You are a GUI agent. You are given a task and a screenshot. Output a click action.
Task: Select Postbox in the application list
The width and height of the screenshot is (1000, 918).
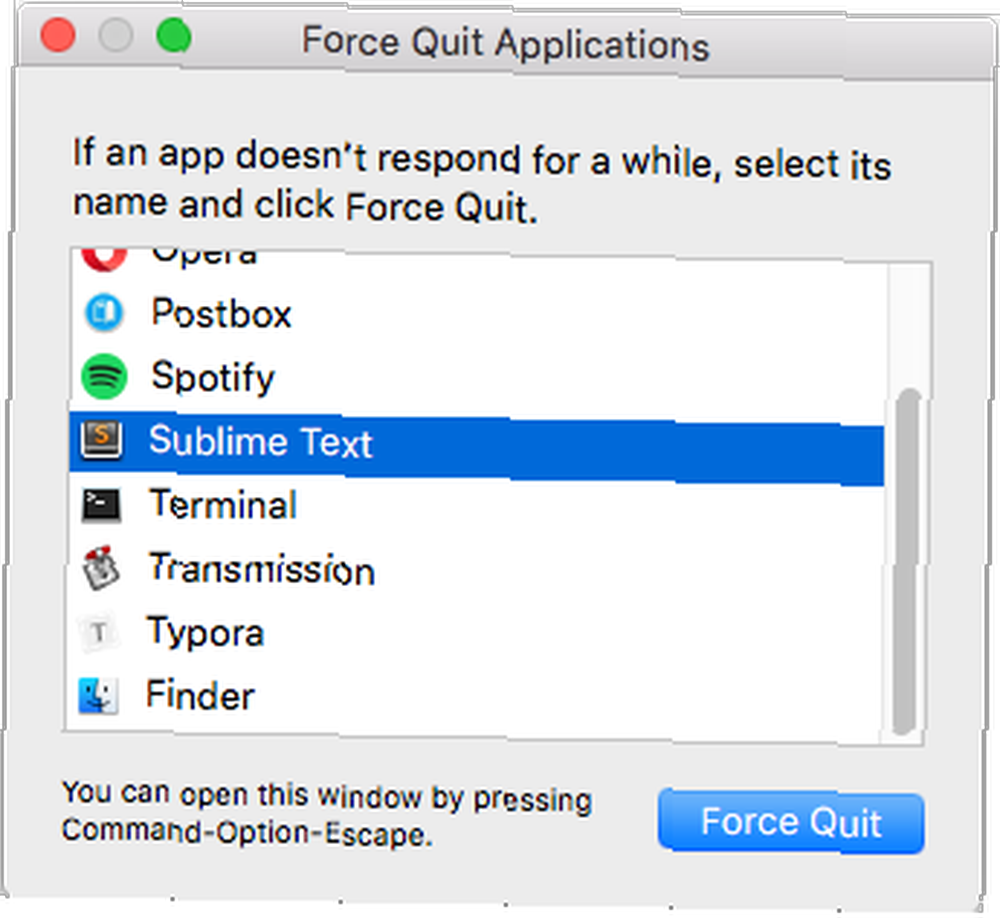[476, 313]
